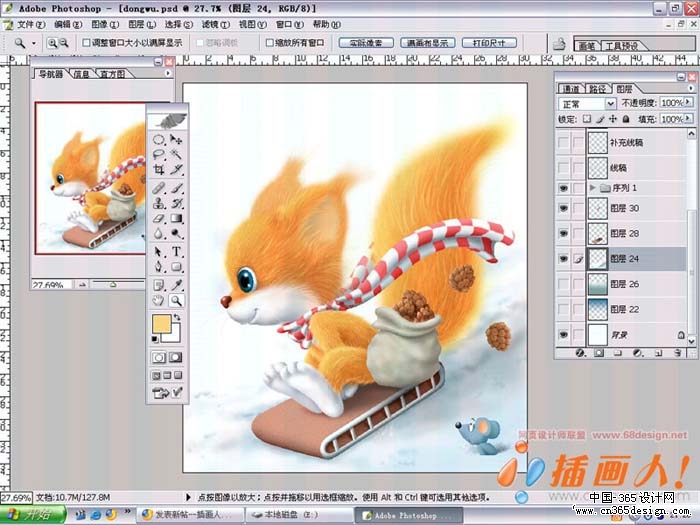Switch to 直方图 tab
This screenshot has width=700, height=525.
coord(112,74)
